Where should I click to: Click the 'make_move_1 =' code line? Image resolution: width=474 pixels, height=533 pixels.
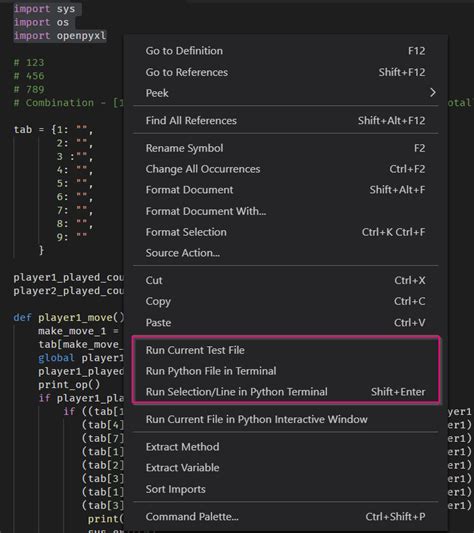point(79,331)
